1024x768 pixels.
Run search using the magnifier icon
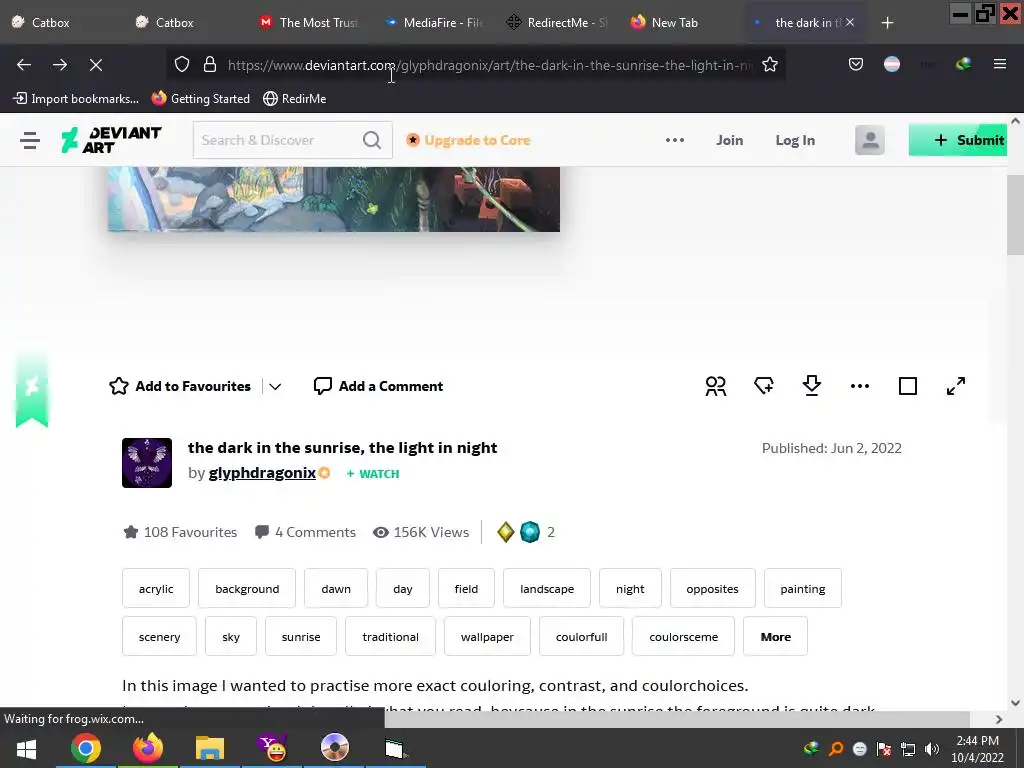point(372,140)
